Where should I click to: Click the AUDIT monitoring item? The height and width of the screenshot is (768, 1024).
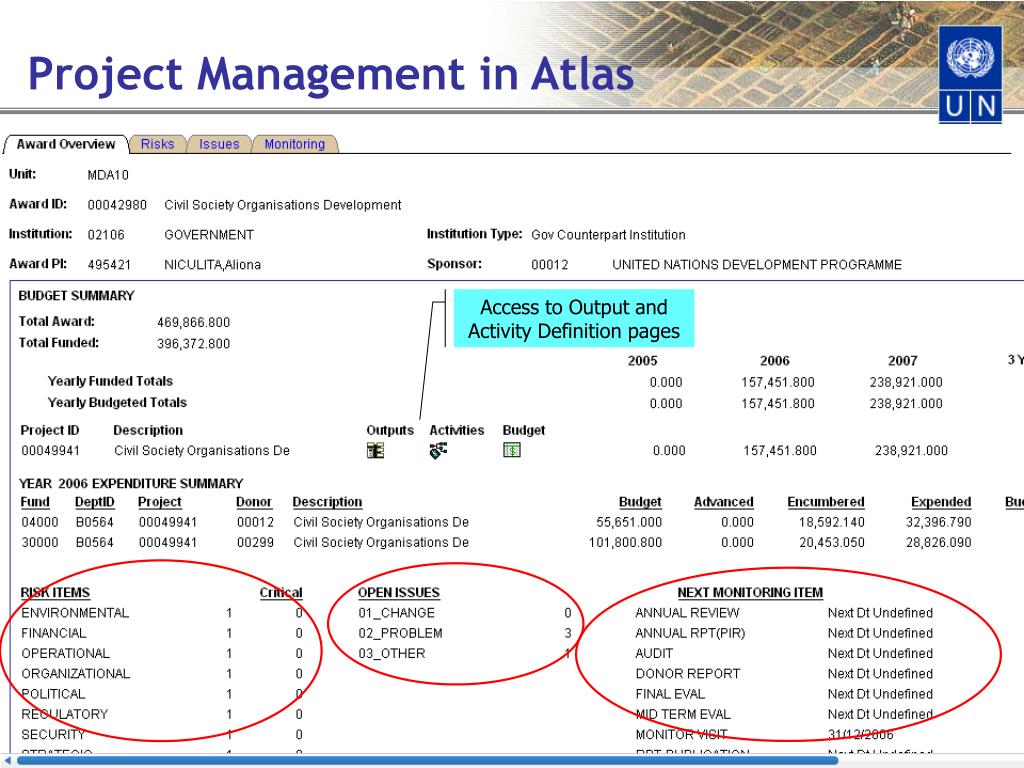click(654, 654)
